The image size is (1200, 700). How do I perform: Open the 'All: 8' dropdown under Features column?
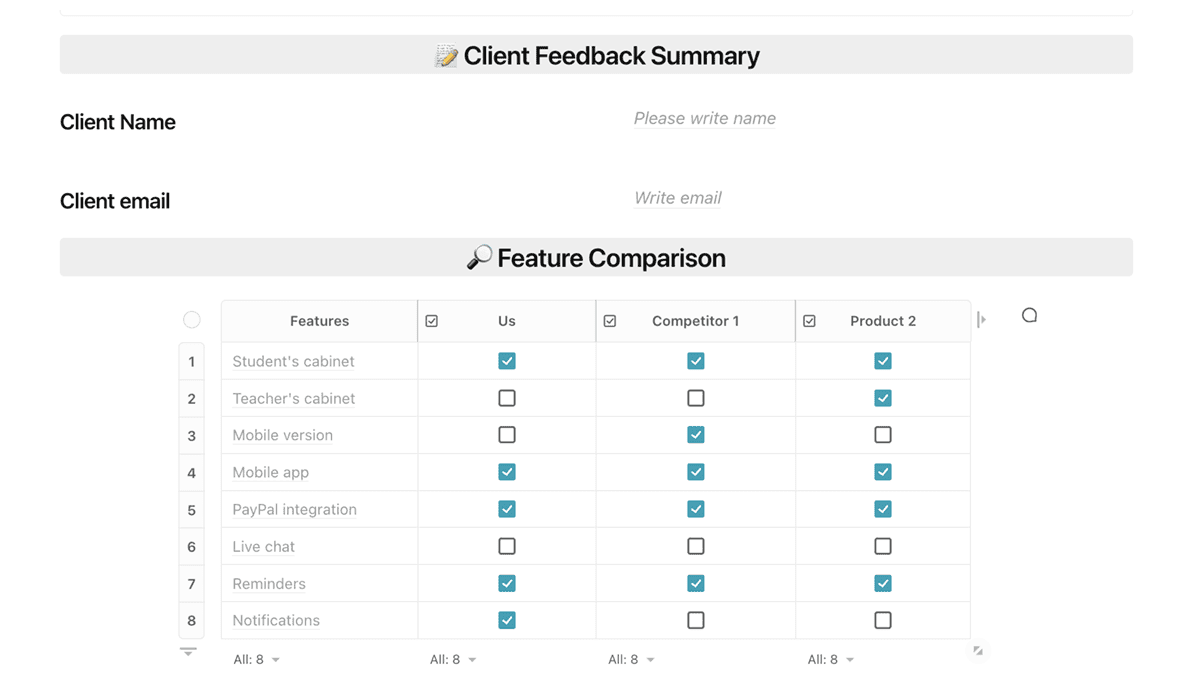257,660
